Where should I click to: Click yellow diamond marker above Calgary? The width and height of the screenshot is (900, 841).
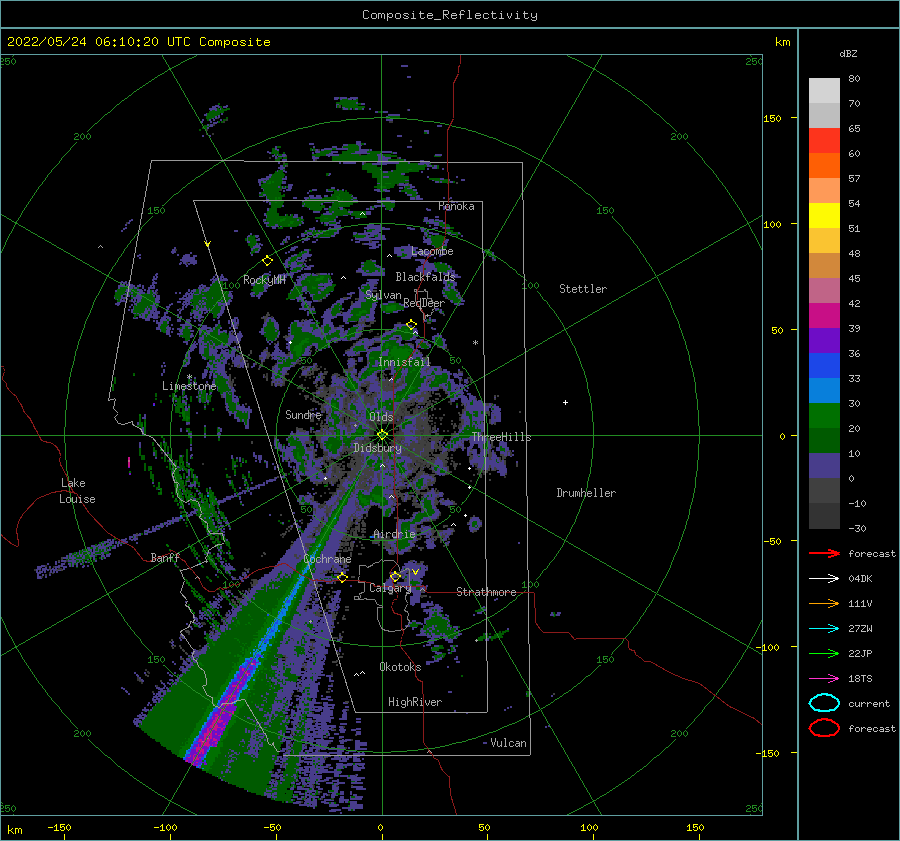point(395,576)
